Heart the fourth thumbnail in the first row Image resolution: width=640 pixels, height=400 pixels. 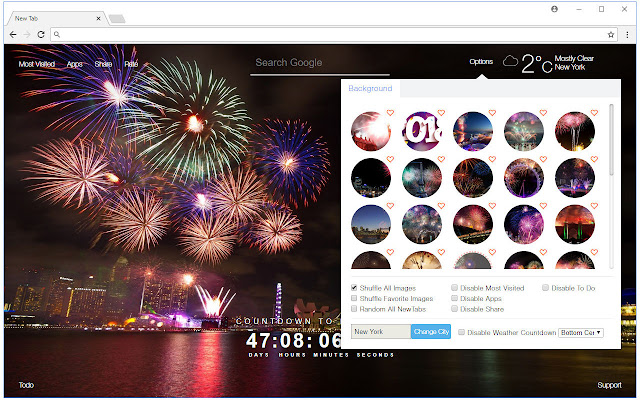click(543, 113)
